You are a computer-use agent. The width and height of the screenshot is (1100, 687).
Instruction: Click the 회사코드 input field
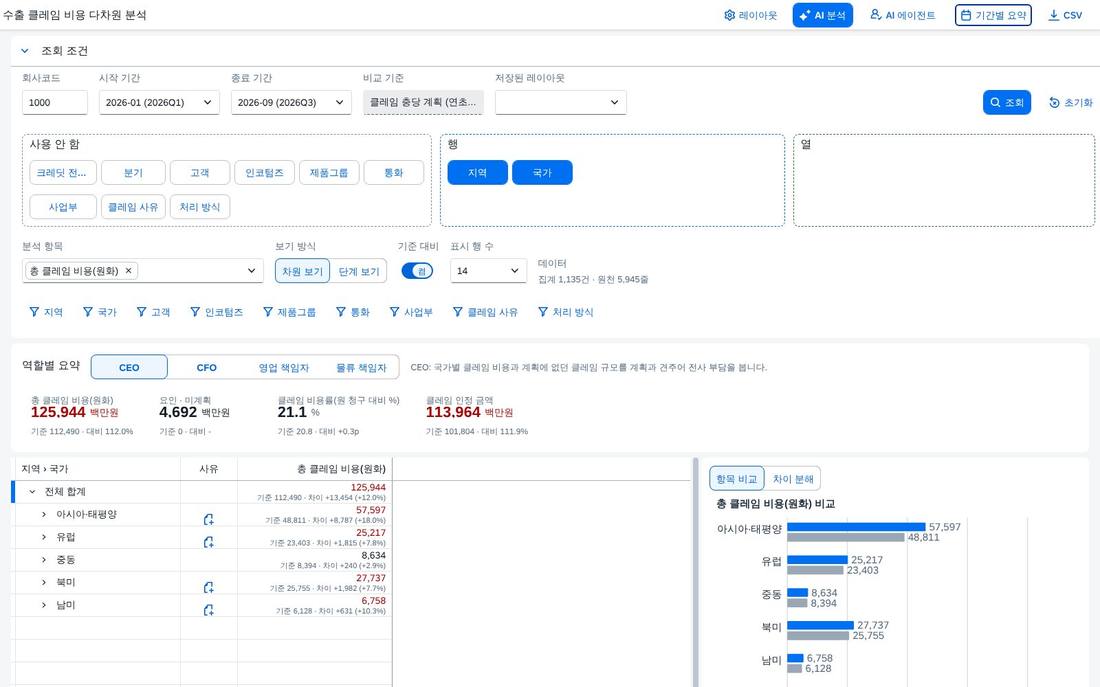point(55,102)
